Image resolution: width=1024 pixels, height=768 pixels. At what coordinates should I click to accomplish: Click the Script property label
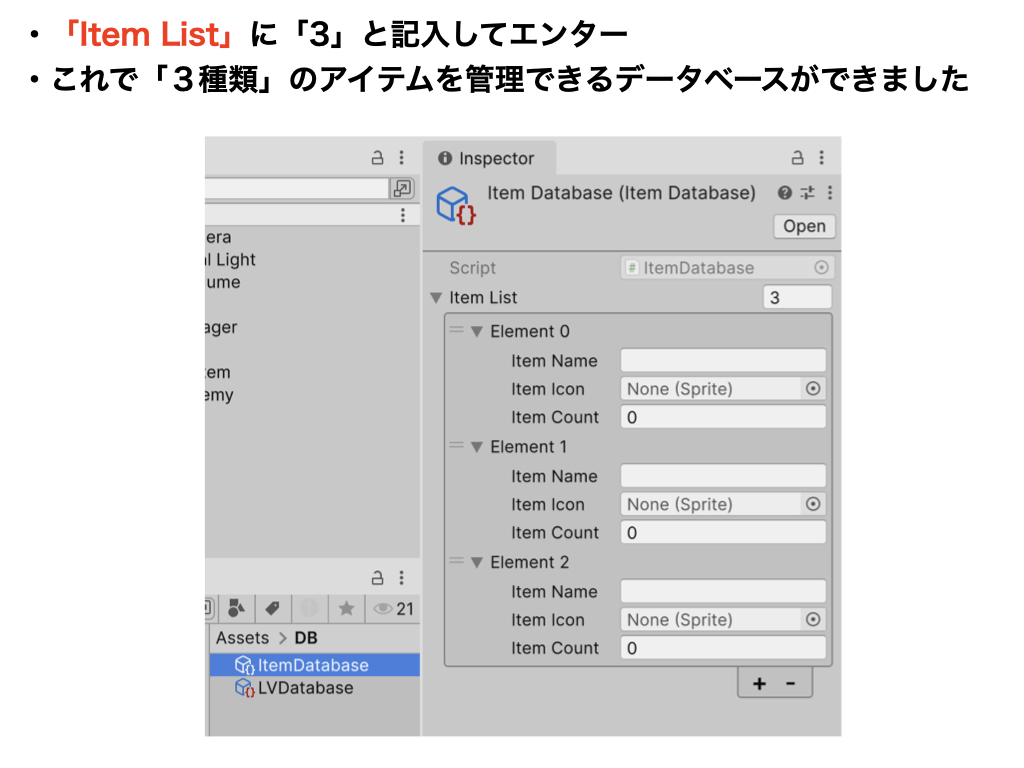[472, 268]
